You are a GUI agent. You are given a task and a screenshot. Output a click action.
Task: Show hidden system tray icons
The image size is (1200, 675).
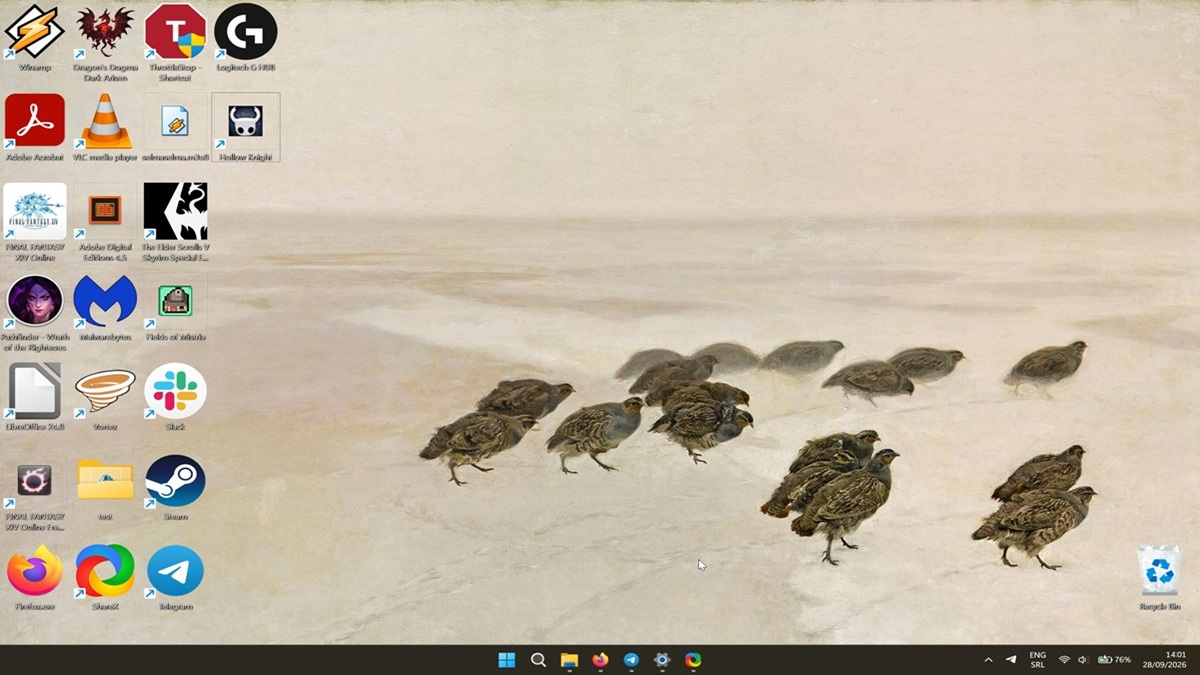[x=988, y=660]
